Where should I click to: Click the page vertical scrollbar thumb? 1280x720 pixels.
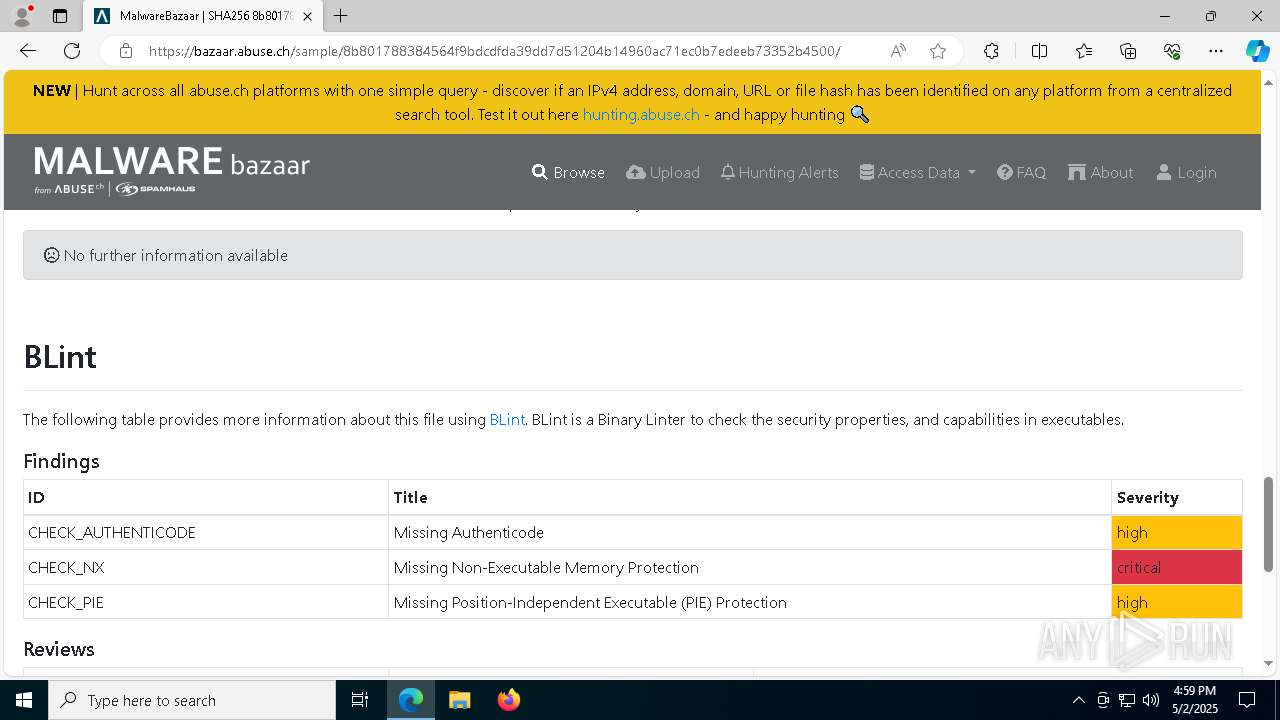click(x=1269, y=524)
